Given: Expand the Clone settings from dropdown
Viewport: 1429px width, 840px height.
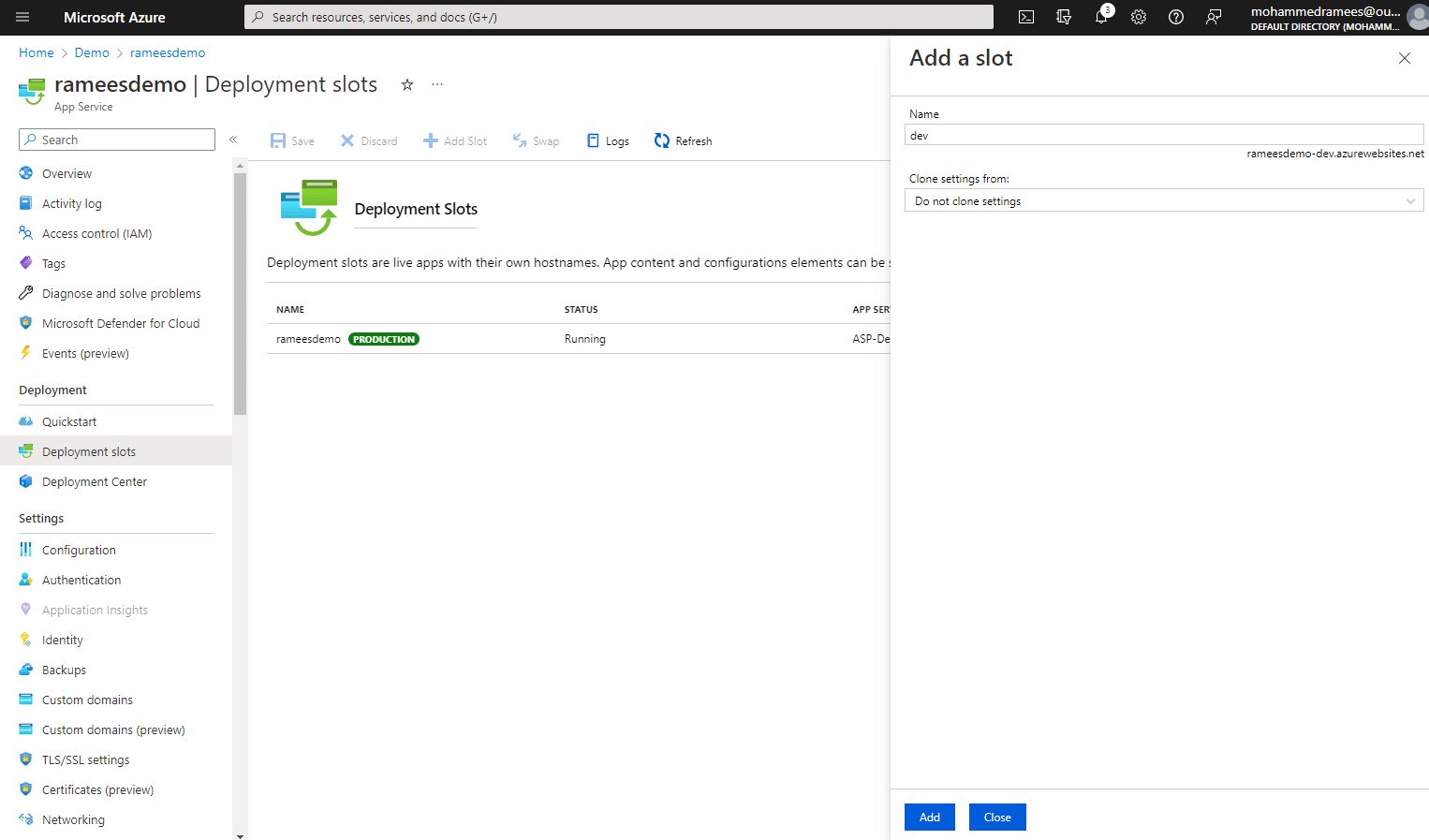Looking at the screenshot, I should [x=1164, y=200].
